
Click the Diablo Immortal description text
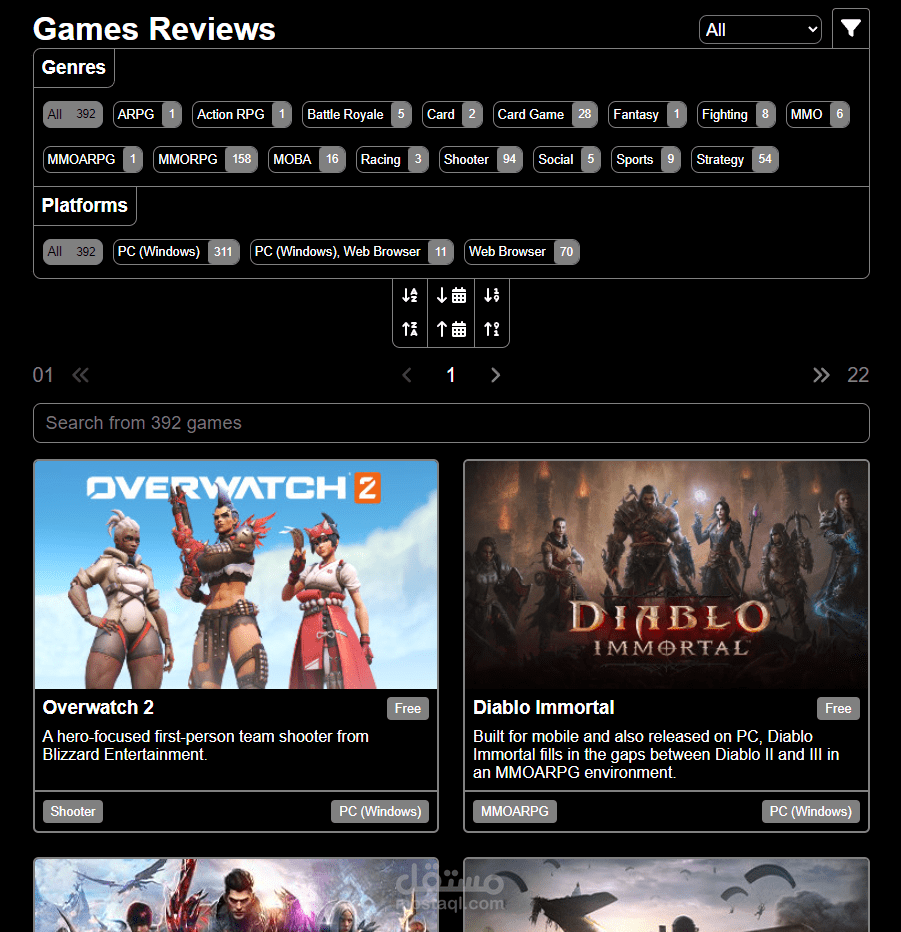tap(656, 754)
